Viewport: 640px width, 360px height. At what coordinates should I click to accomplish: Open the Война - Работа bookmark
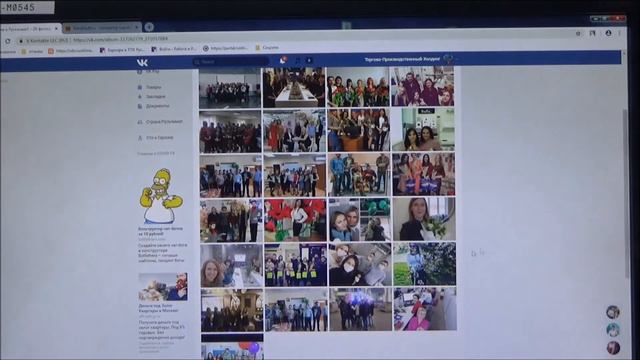click(173, 49)
